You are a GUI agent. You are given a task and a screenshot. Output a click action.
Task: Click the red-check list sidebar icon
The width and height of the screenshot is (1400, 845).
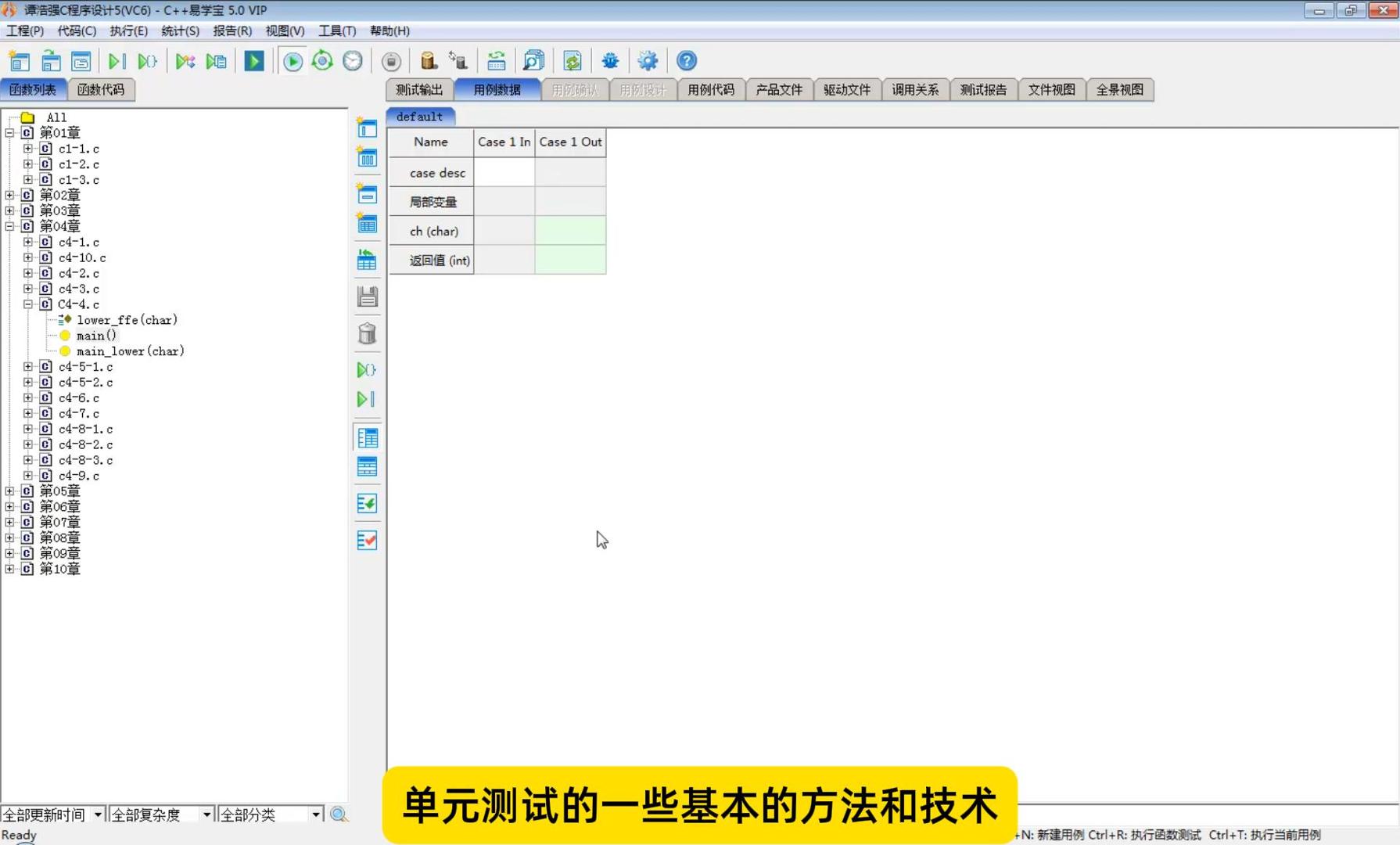(367, 540)
